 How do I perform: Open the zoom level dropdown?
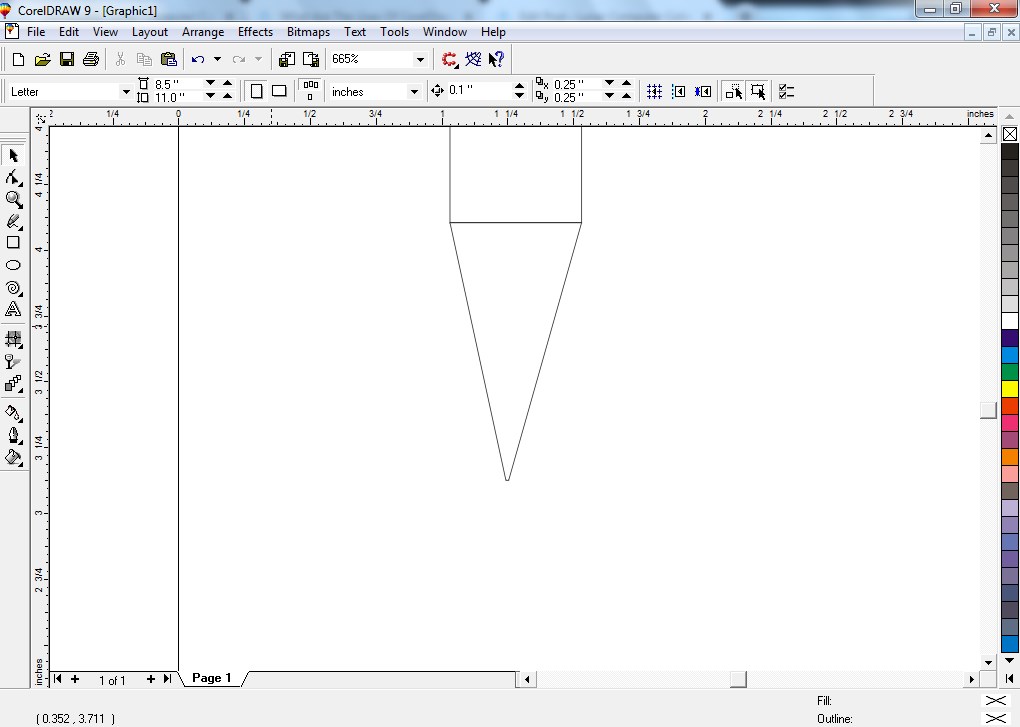click(x=420, y=59)
